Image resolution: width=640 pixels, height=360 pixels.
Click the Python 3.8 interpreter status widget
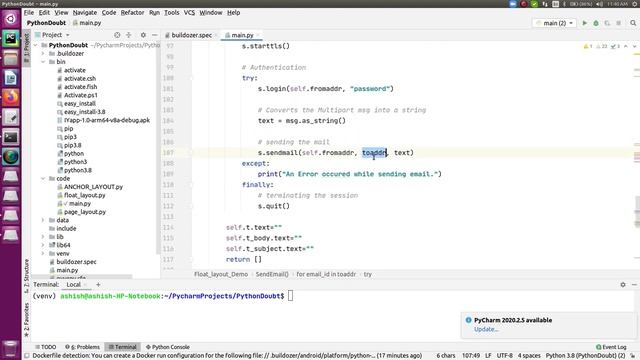coord(585,356)
